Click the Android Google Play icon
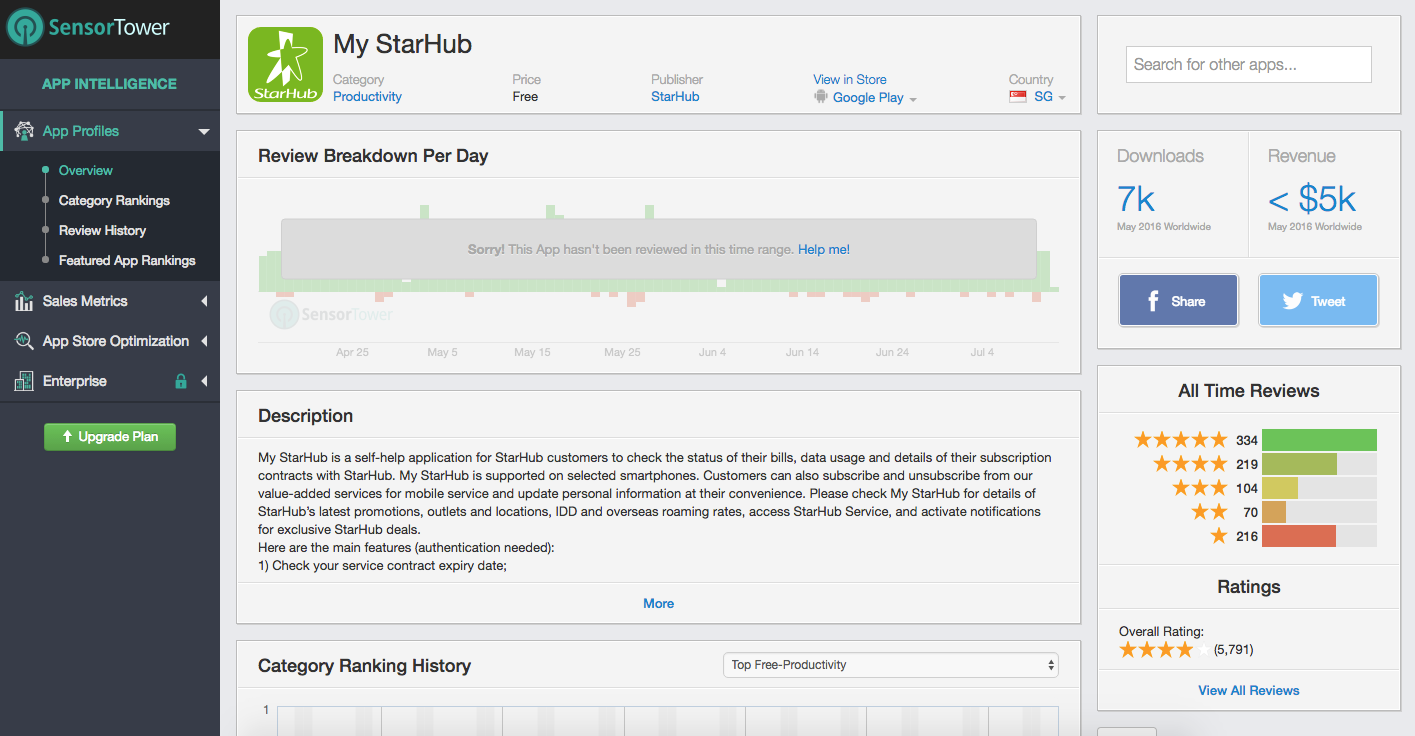The height and width of the screenshot is (736, 1415). tap(821, 97)
